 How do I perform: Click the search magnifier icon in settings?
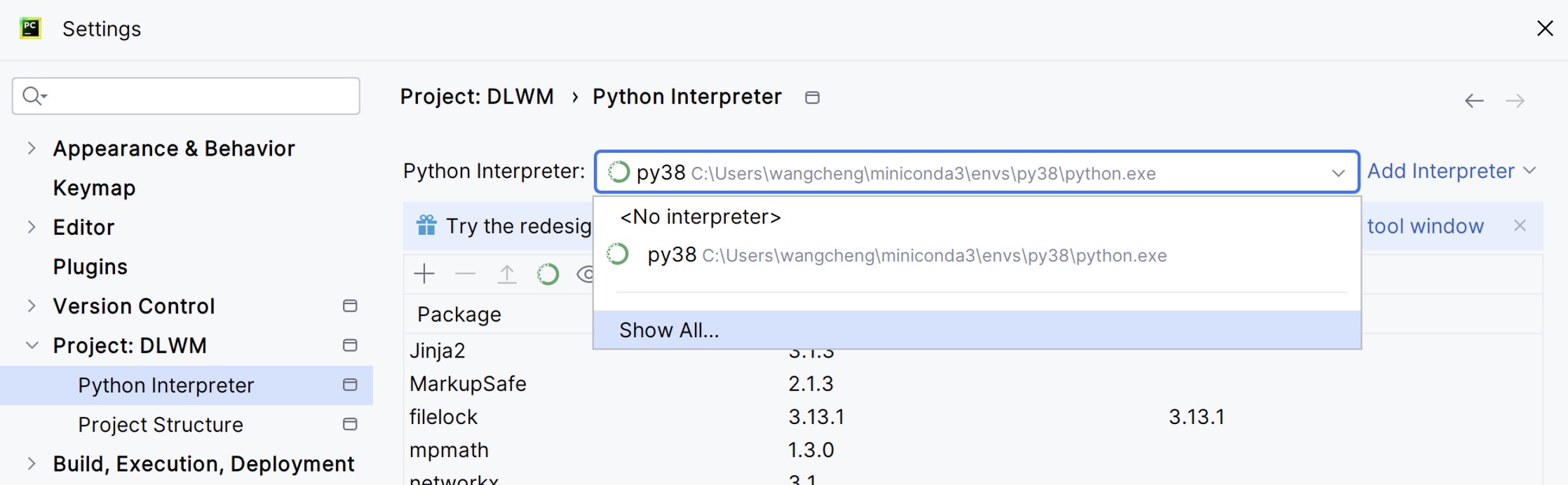(34, 95)
